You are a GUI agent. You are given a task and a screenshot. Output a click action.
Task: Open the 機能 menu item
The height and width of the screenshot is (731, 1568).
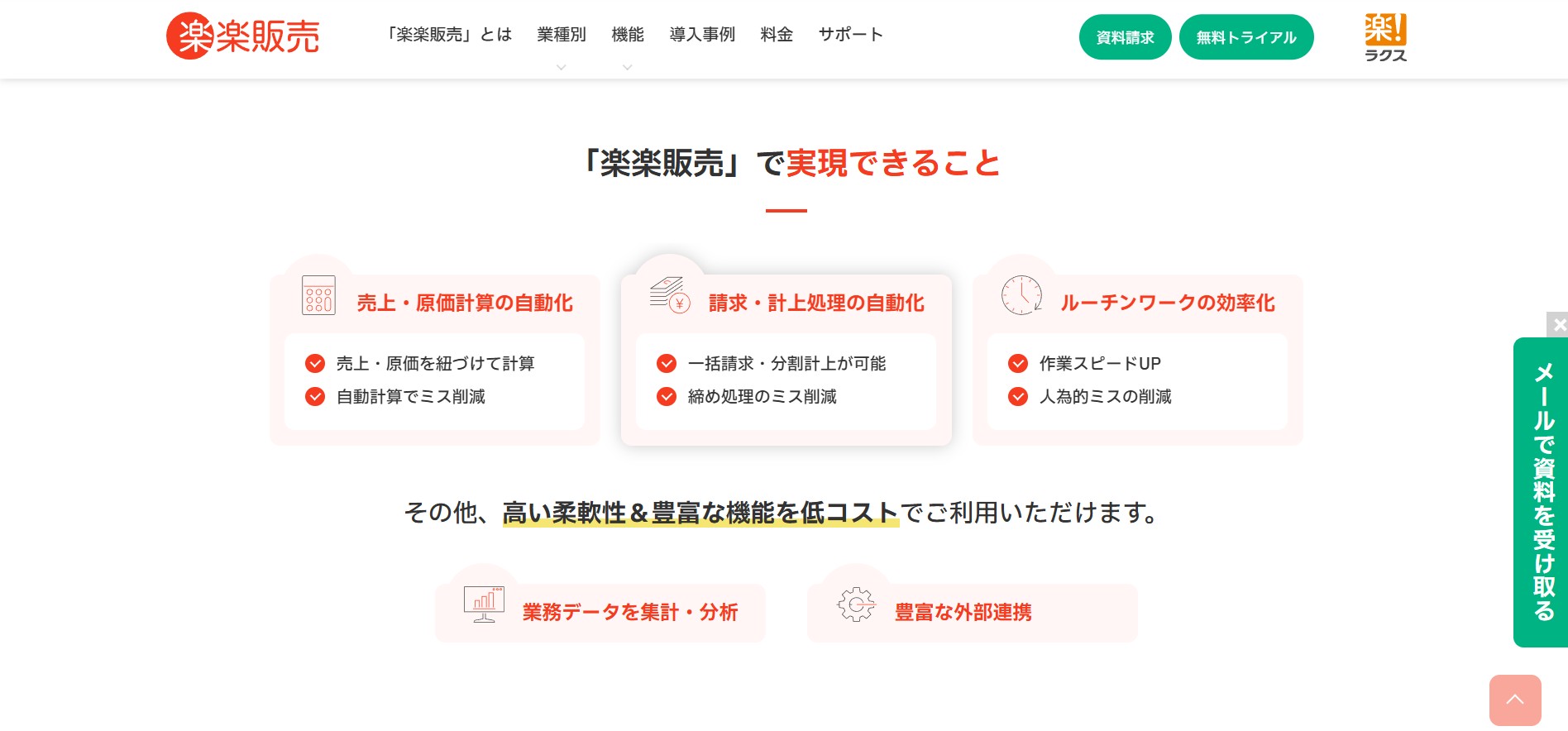(x=628, y=35)
